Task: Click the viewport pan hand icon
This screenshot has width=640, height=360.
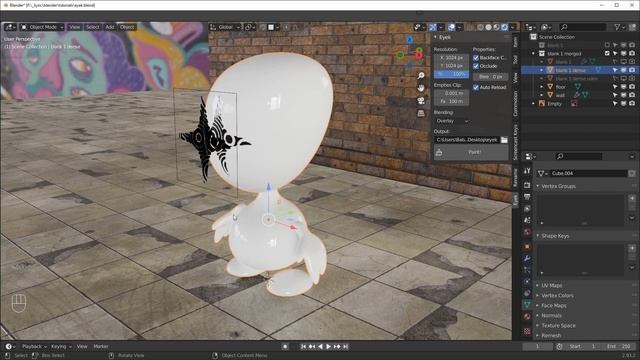Action: click(x=421, y=88)
